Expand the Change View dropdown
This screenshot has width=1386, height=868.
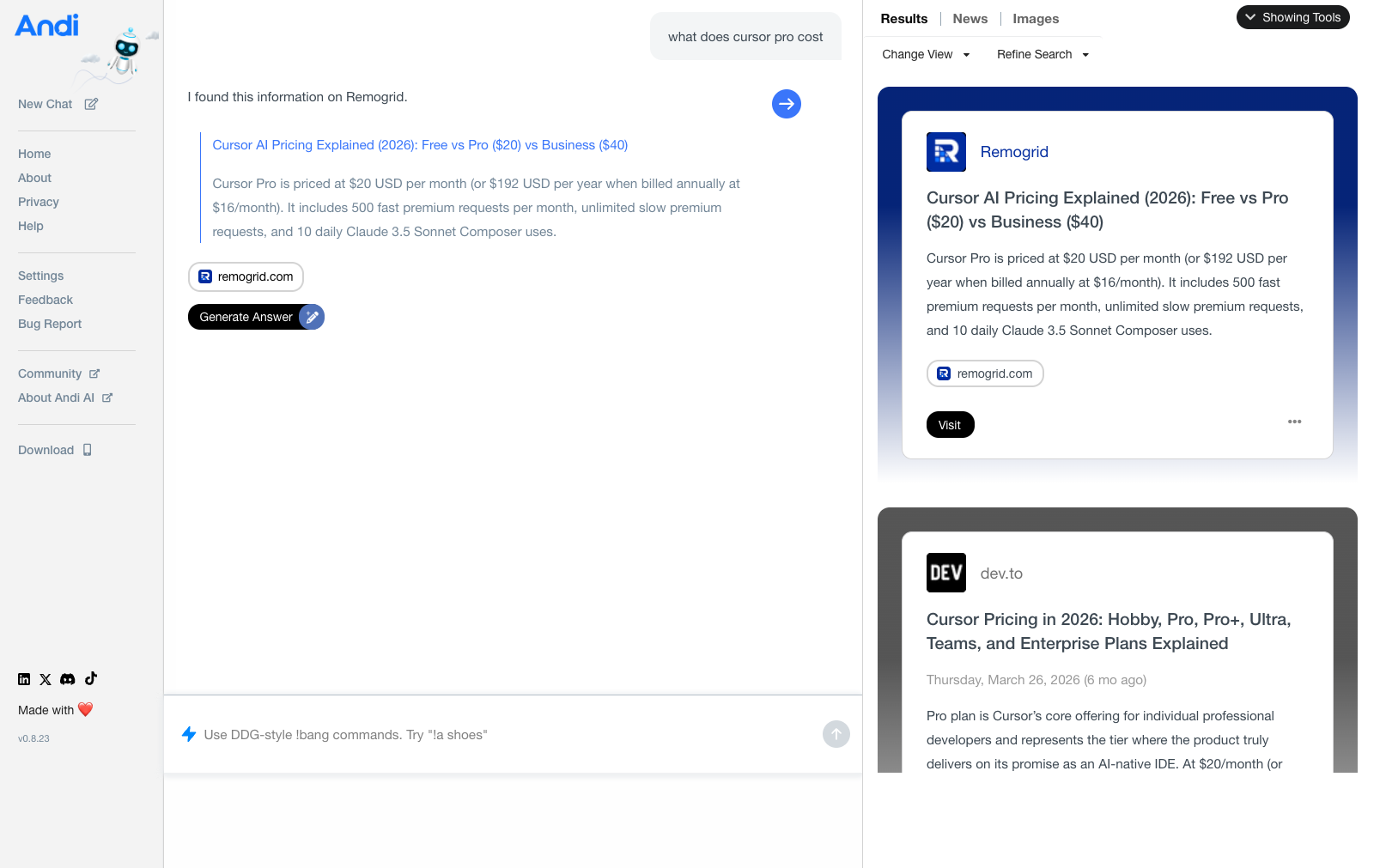(926, 54)
